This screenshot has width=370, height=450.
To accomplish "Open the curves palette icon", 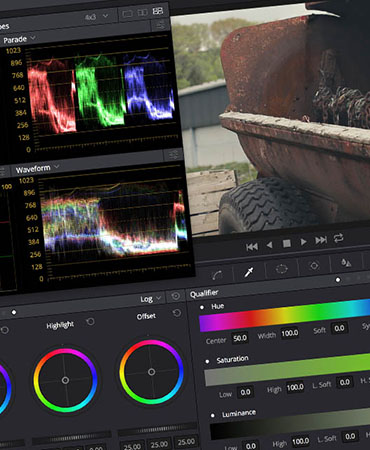I will point(217,275).
